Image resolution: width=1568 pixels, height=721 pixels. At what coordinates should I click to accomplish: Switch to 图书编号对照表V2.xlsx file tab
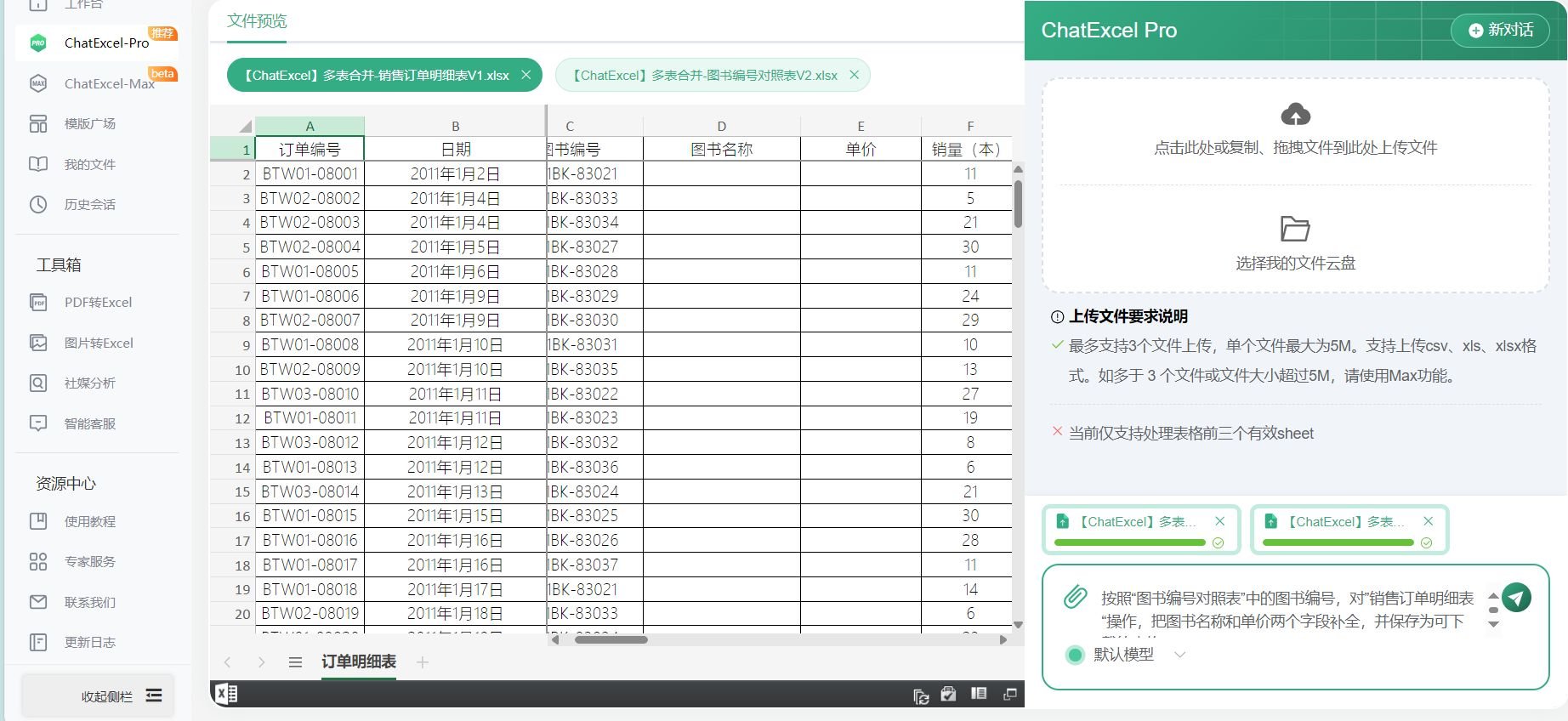click(704, 76)
